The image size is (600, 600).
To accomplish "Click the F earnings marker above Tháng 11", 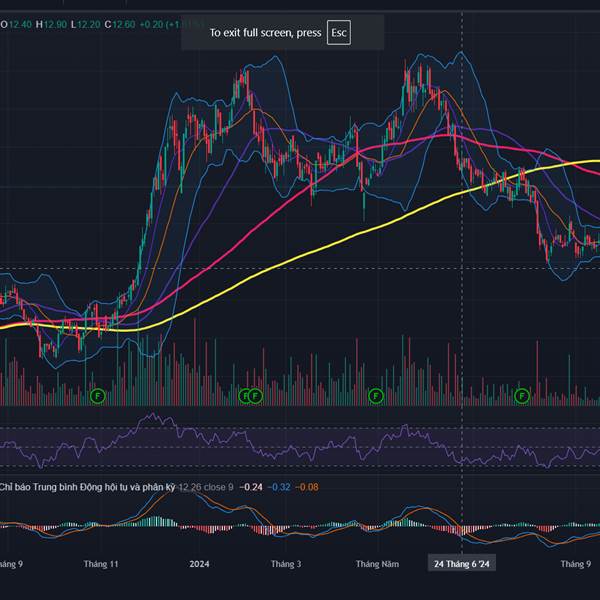I will [98, 397].
